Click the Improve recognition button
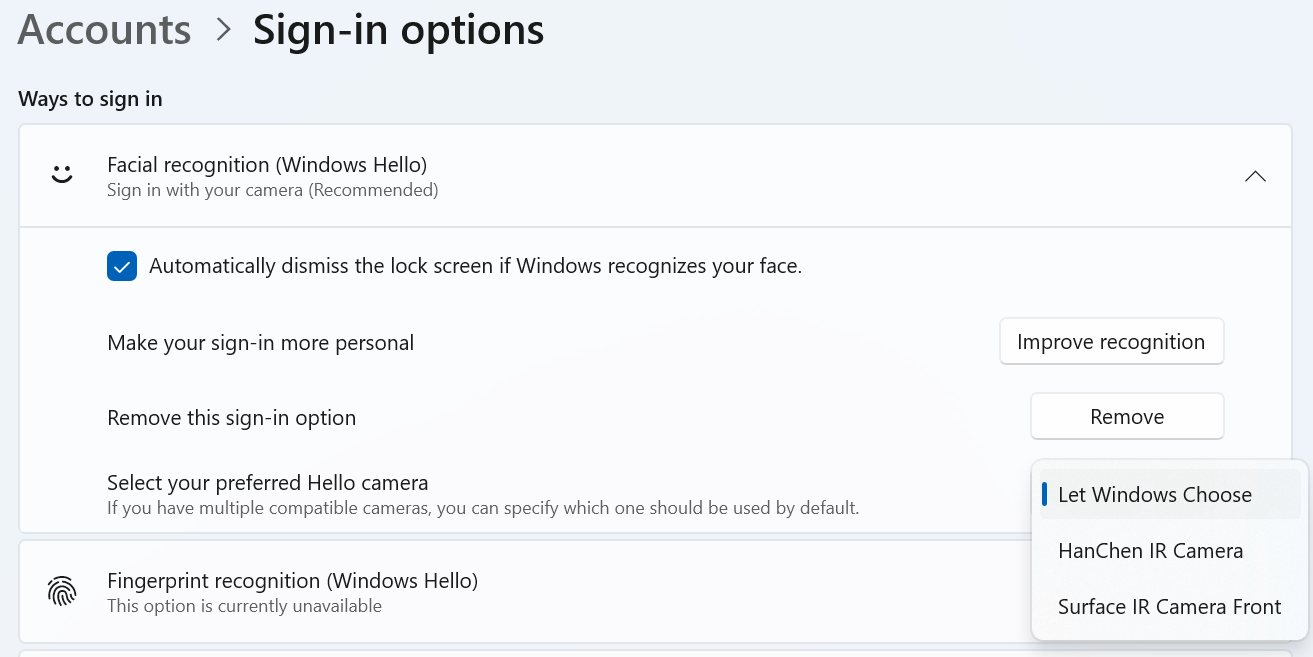The width and height of the screenshot is (1313, 657). point(1111,341)
